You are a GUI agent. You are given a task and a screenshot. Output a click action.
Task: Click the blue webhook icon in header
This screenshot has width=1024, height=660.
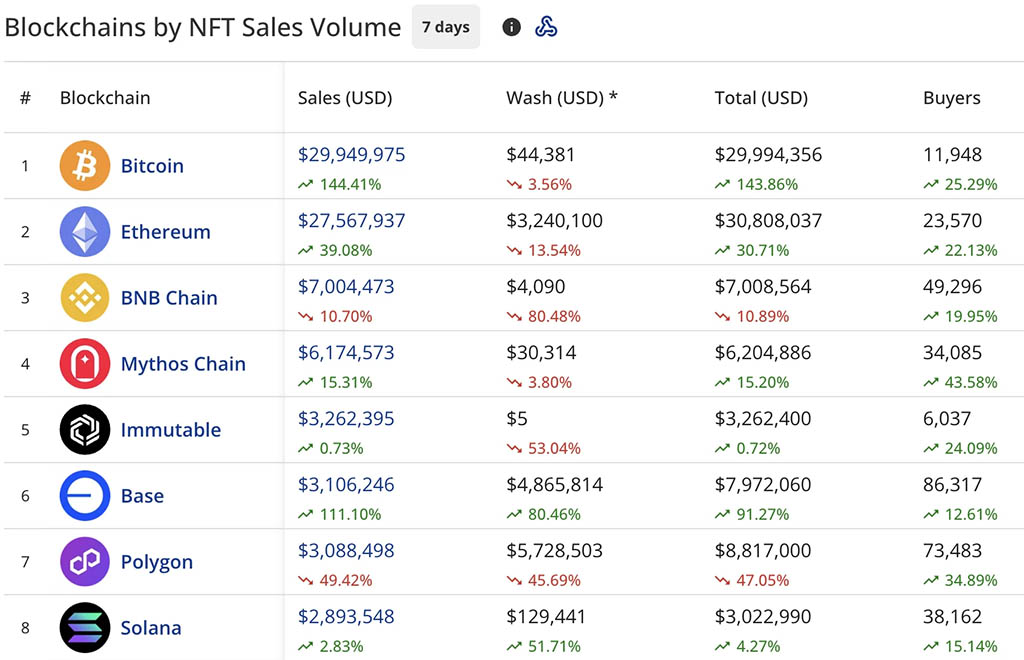(x=546, y=27)
